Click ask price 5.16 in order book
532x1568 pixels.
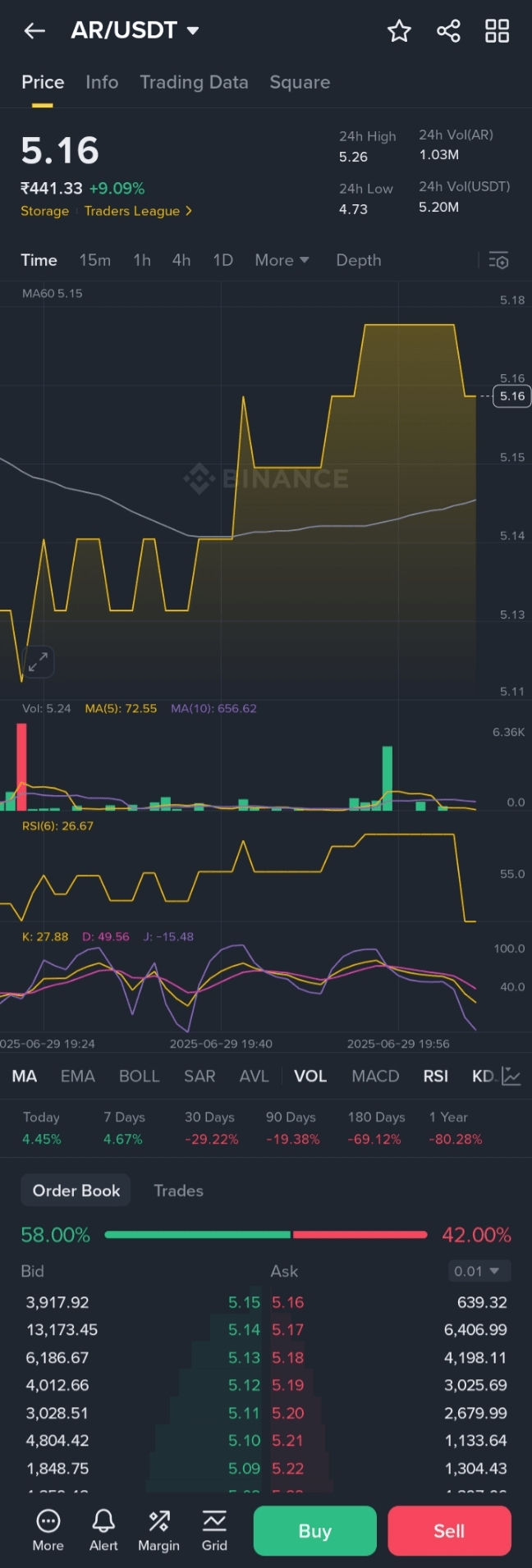click(288, 1302)
